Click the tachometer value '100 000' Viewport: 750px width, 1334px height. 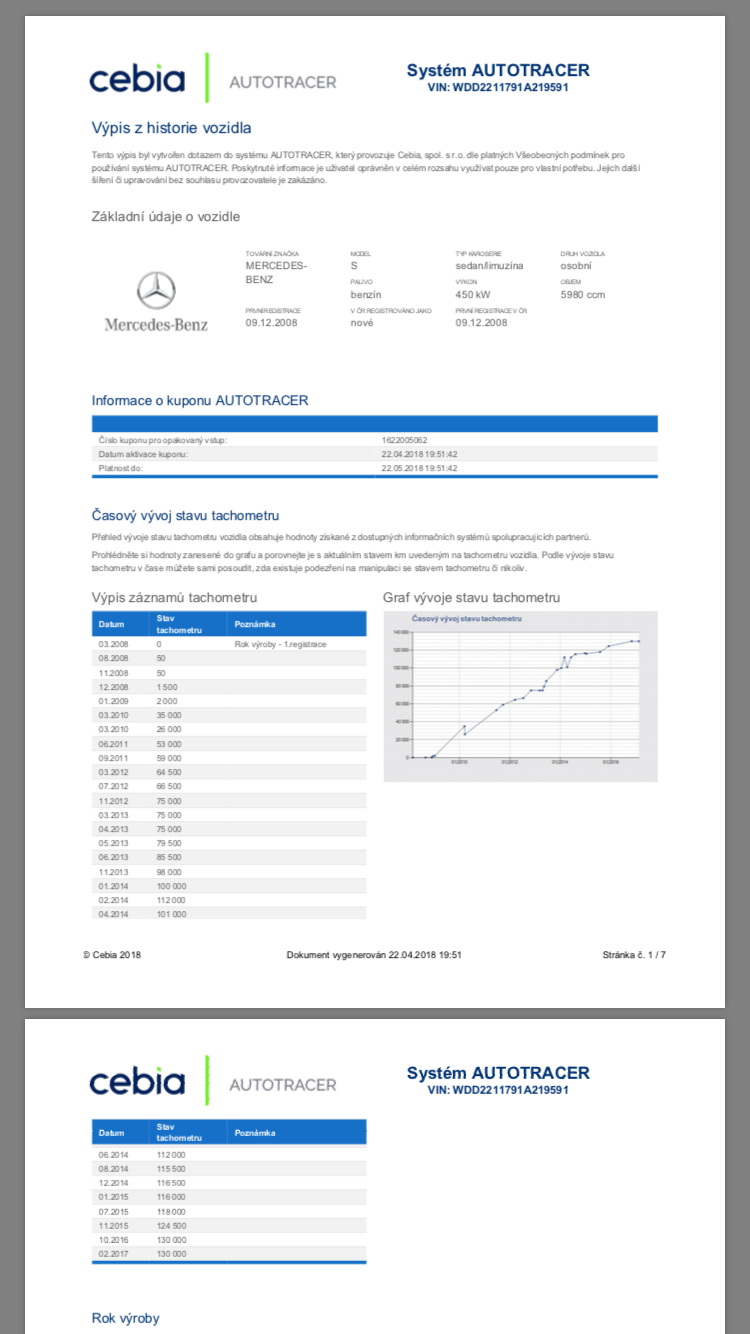coord(171,885)
